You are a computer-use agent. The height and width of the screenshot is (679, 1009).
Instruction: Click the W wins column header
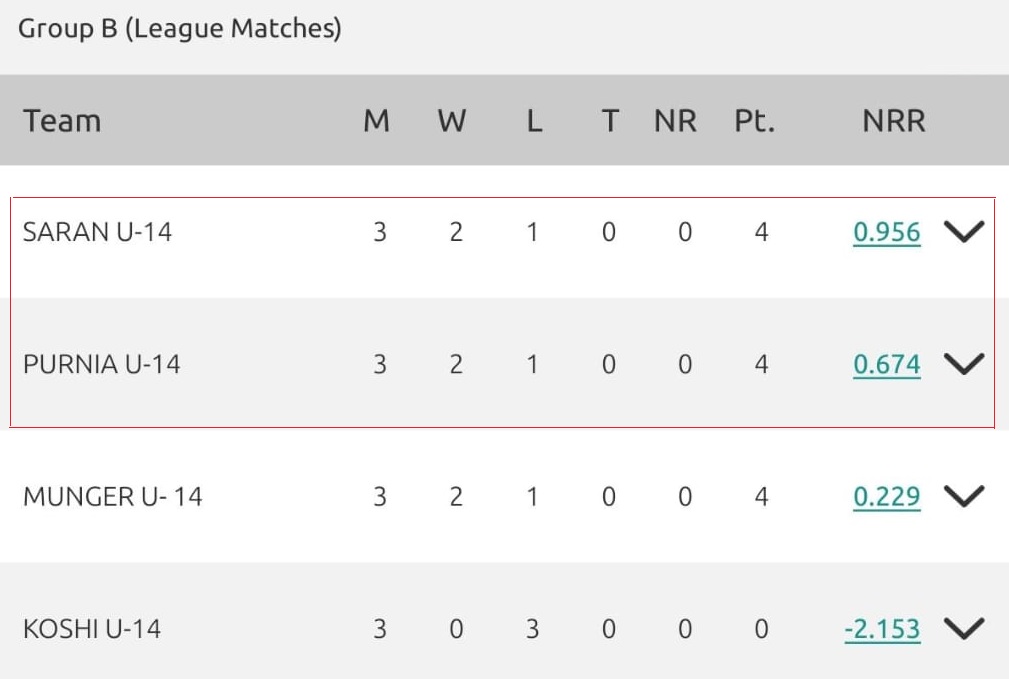[452, 121]
